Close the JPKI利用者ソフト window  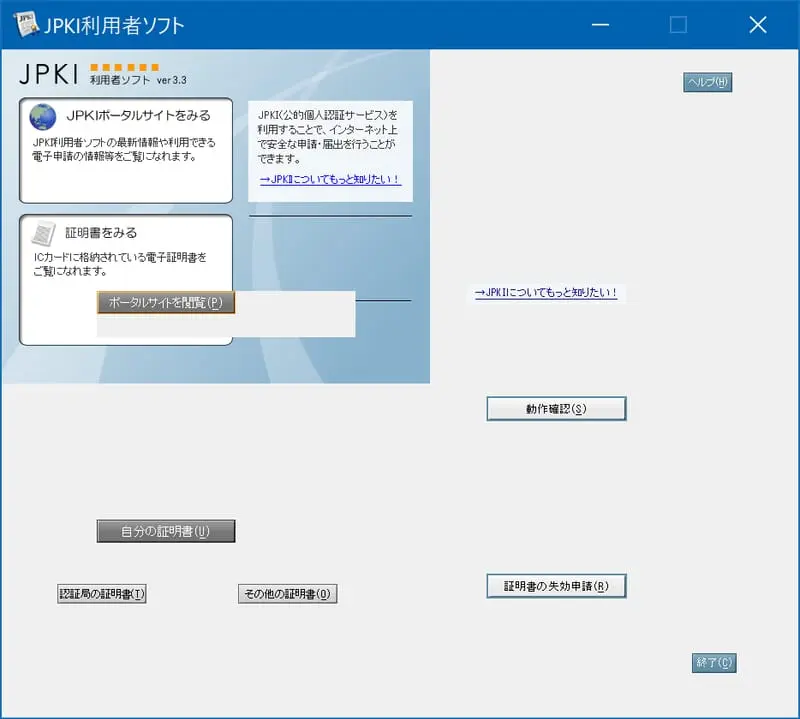coord(758,24)
